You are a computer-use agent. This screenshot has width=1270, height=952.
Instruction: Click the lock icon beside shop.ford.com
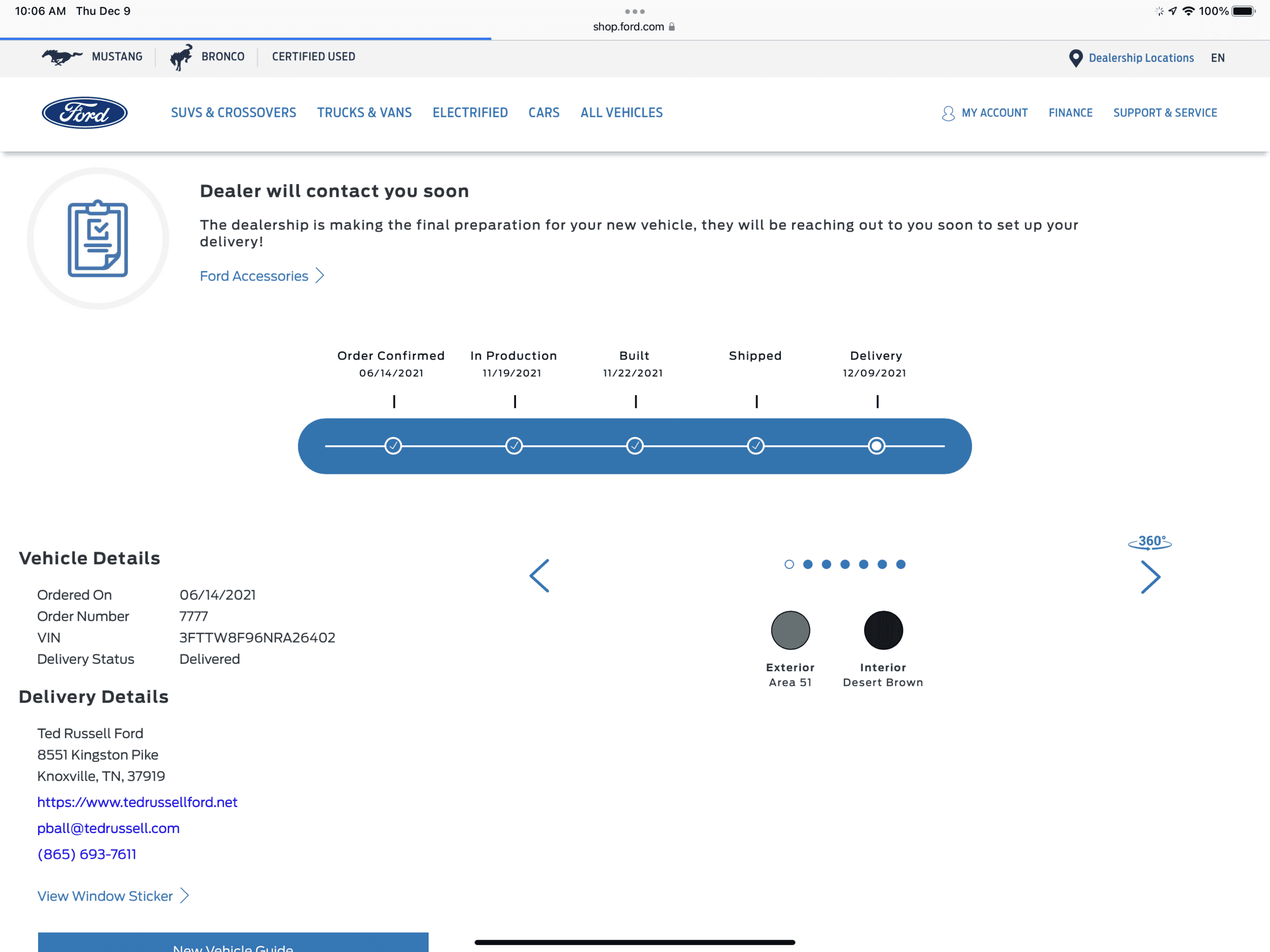point(672,26)
